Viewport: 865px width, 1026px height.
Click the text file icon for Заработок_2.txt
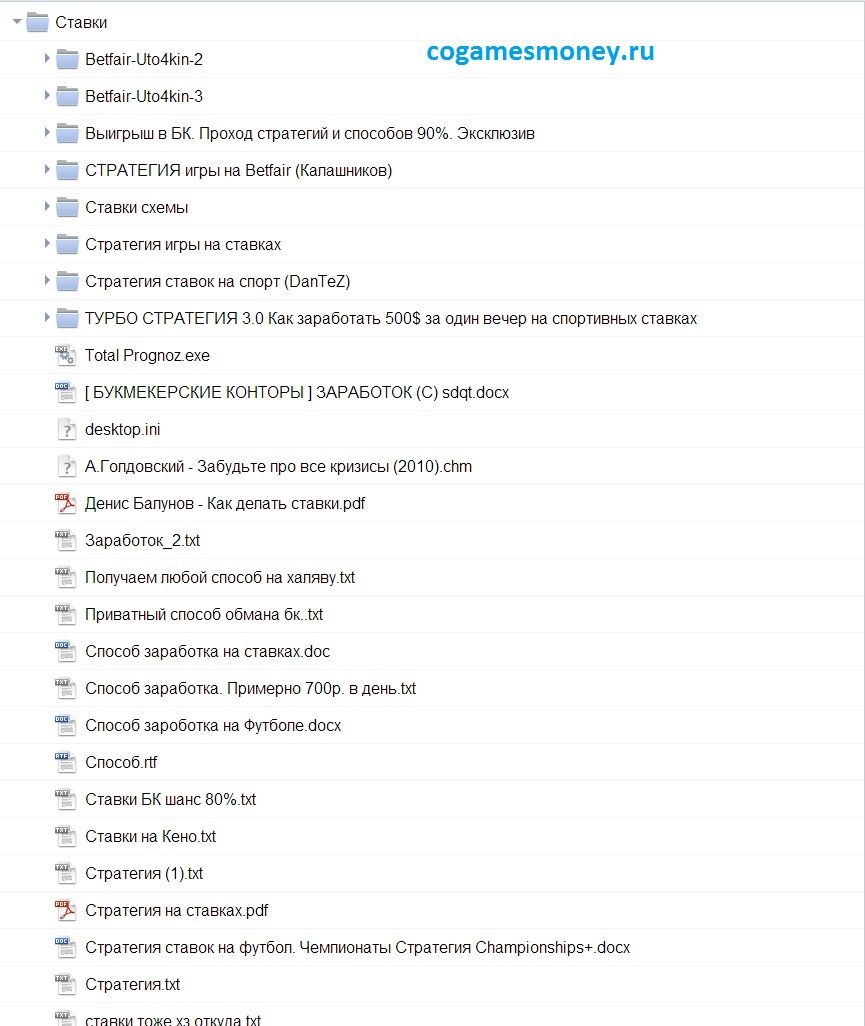[65, 540]
